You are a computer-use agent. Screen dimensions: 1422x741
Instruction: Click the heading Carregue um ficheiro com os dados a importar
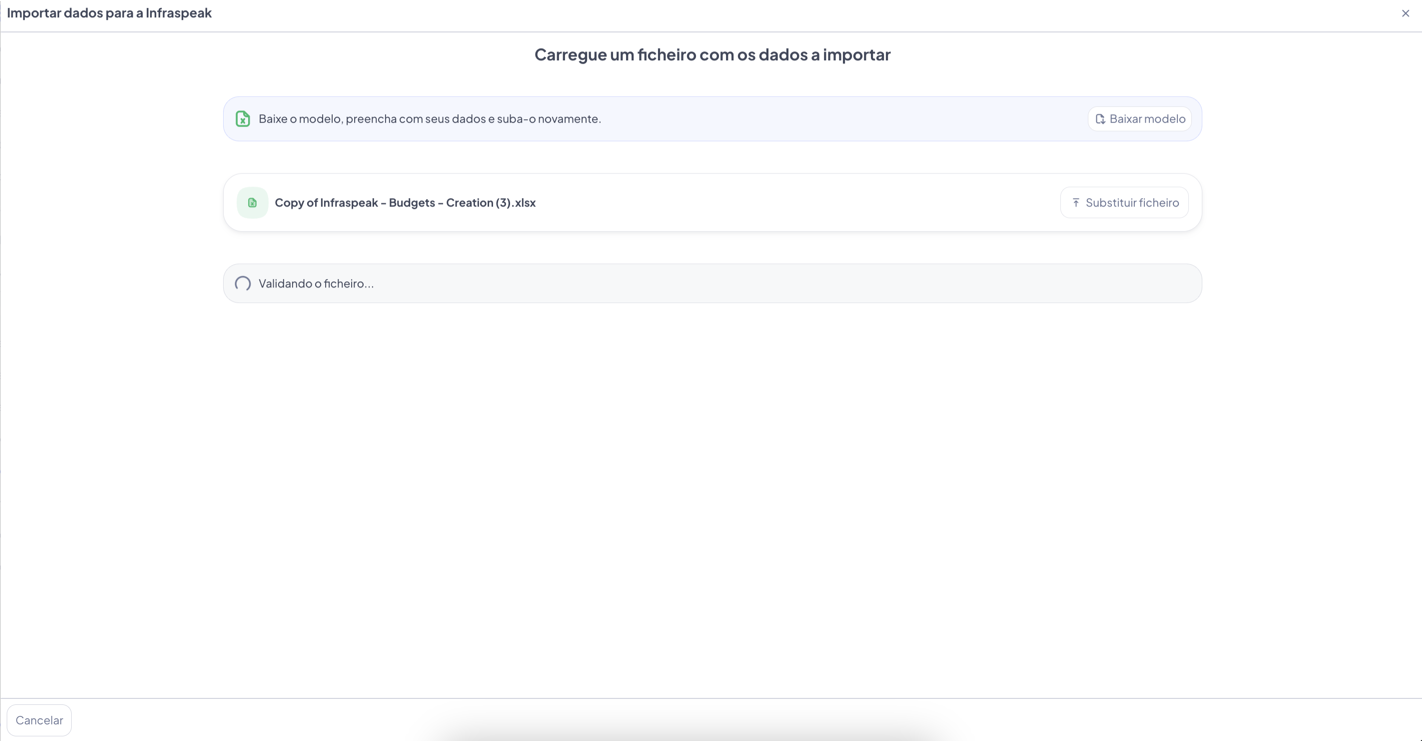click(x=712, y=55)
